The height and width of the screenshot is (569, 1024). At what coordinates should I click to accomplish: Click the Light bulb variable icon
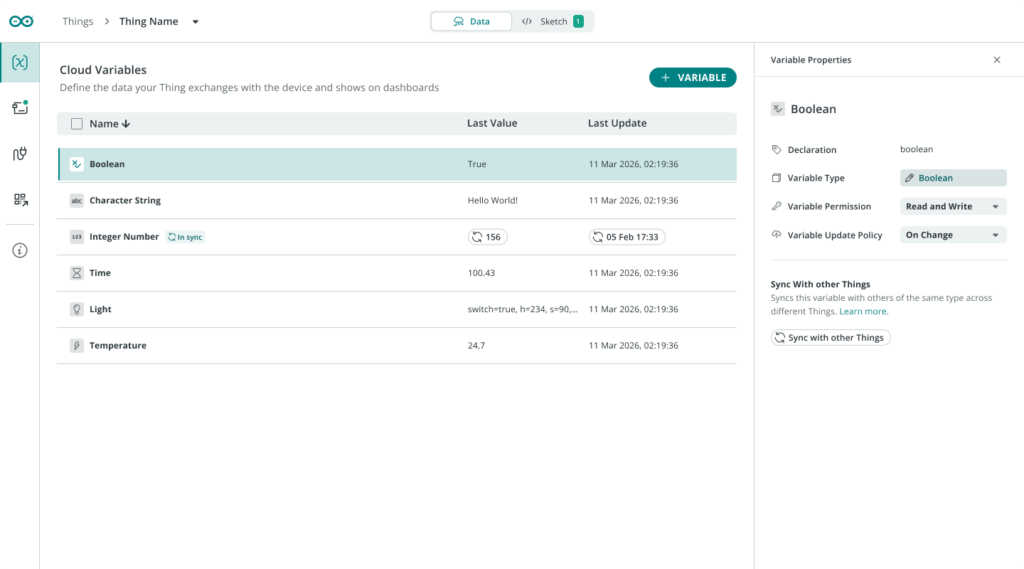click(77, 310)
